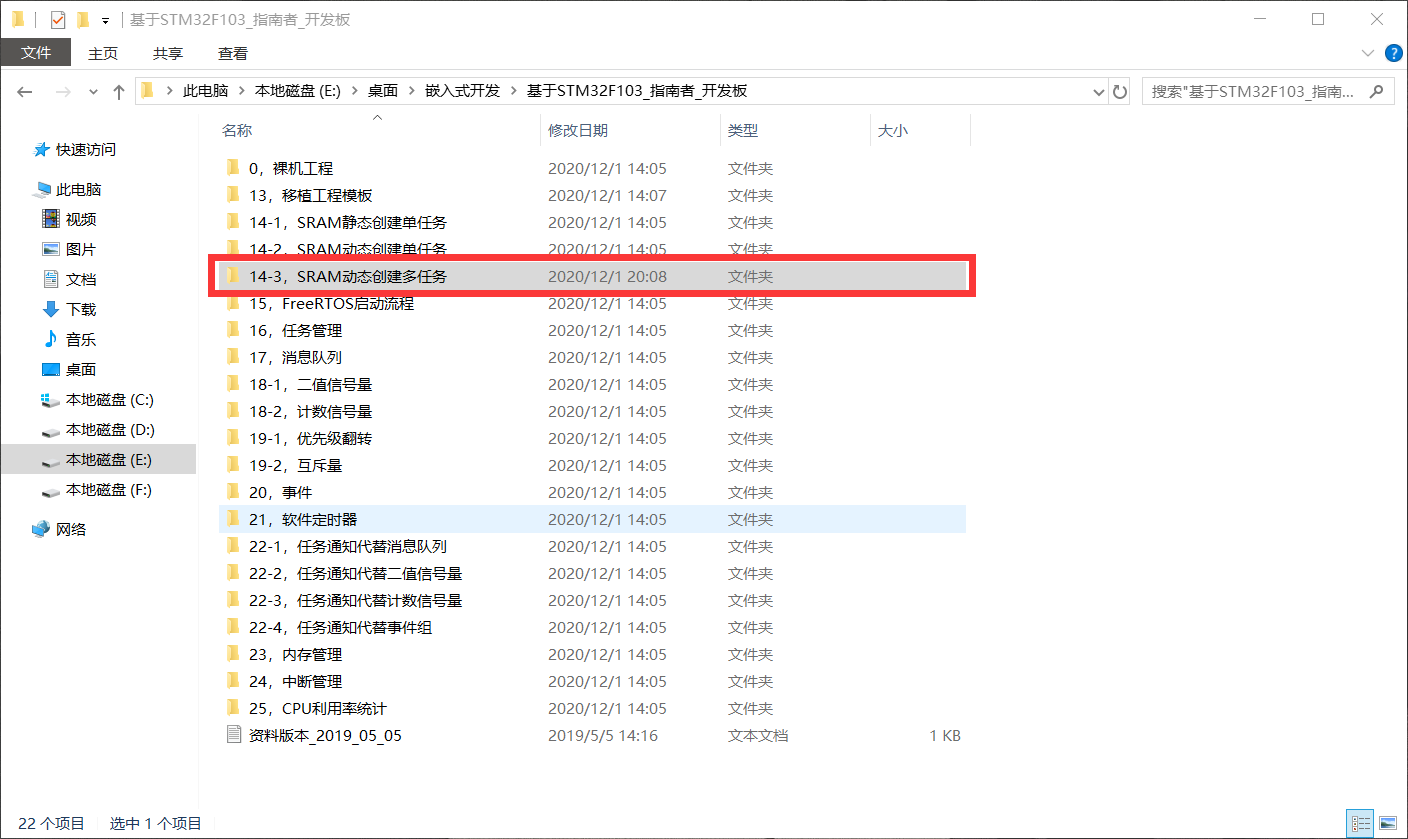
Task: Refresh the folder using the refresh icon
Action: pos(1120,91)
